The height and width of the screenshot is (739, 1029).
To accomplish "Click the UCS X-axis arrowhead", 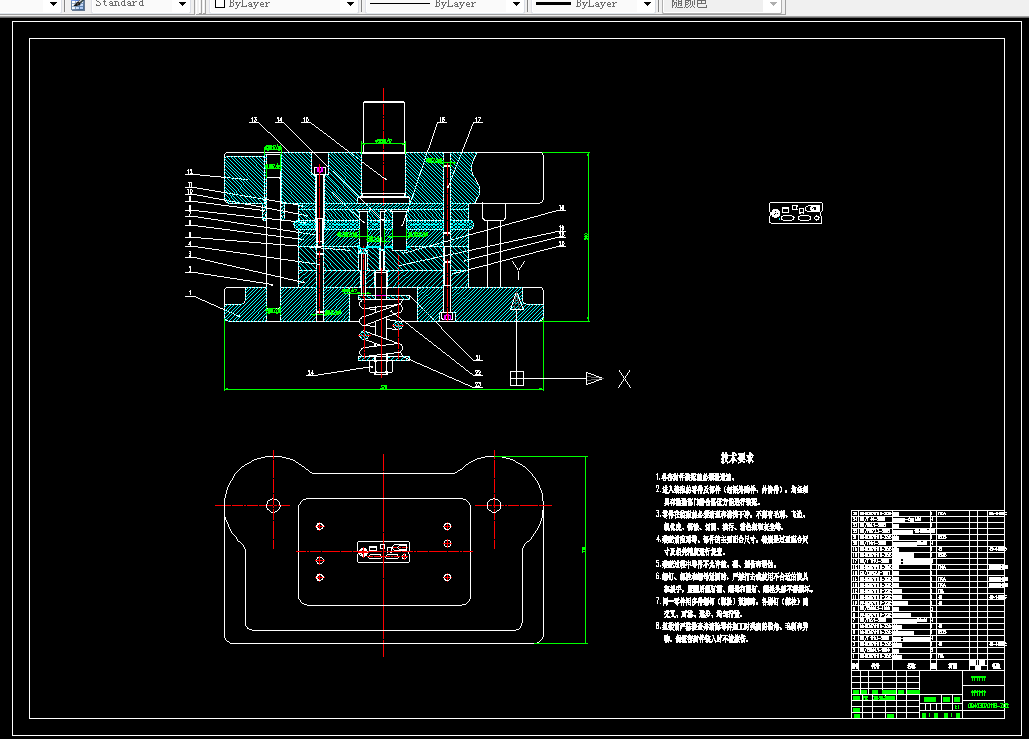I will click(x=594, y=379).
